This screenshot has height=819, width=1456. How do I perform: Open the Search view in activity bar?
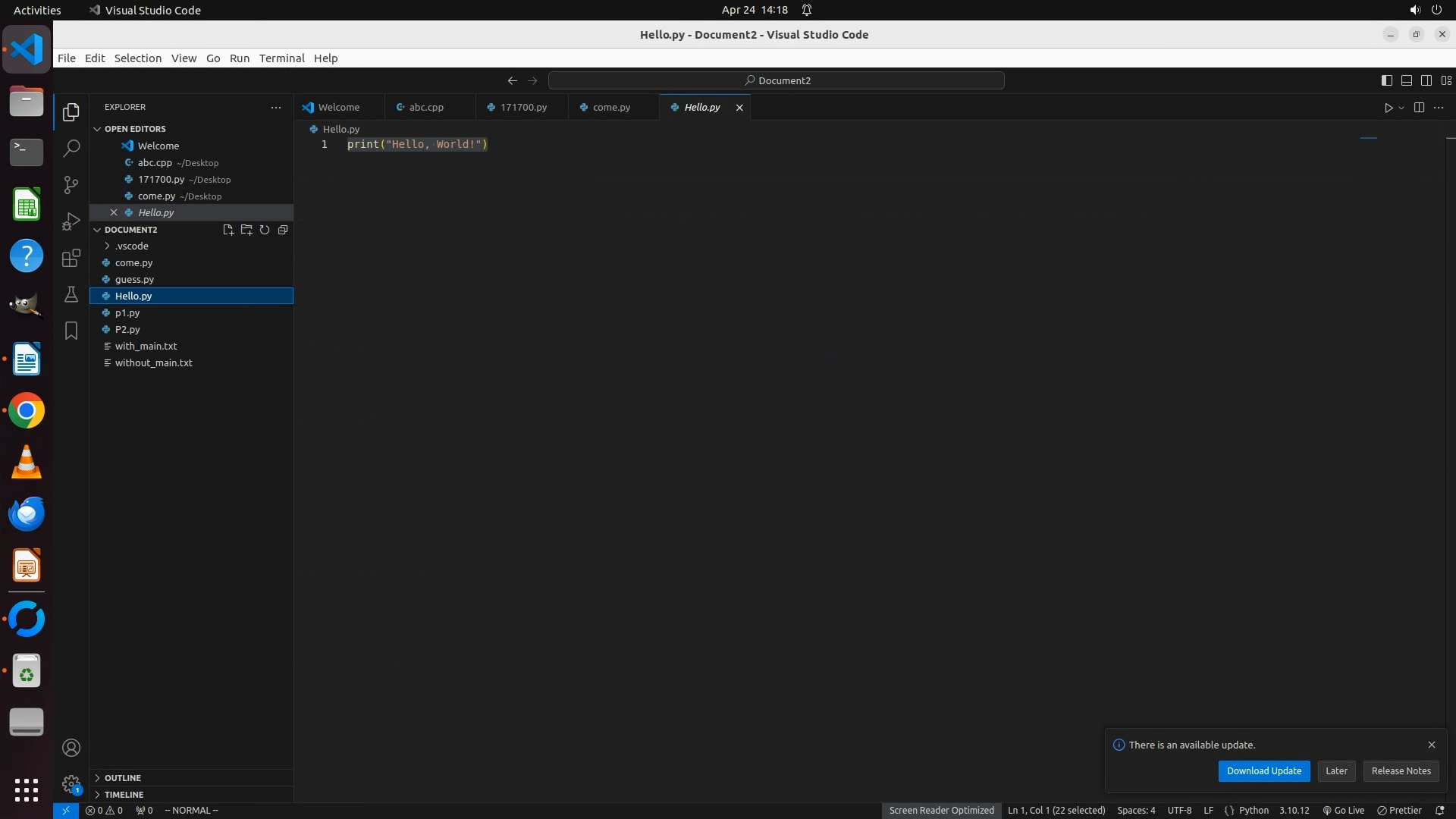click(x=71, y=149)
